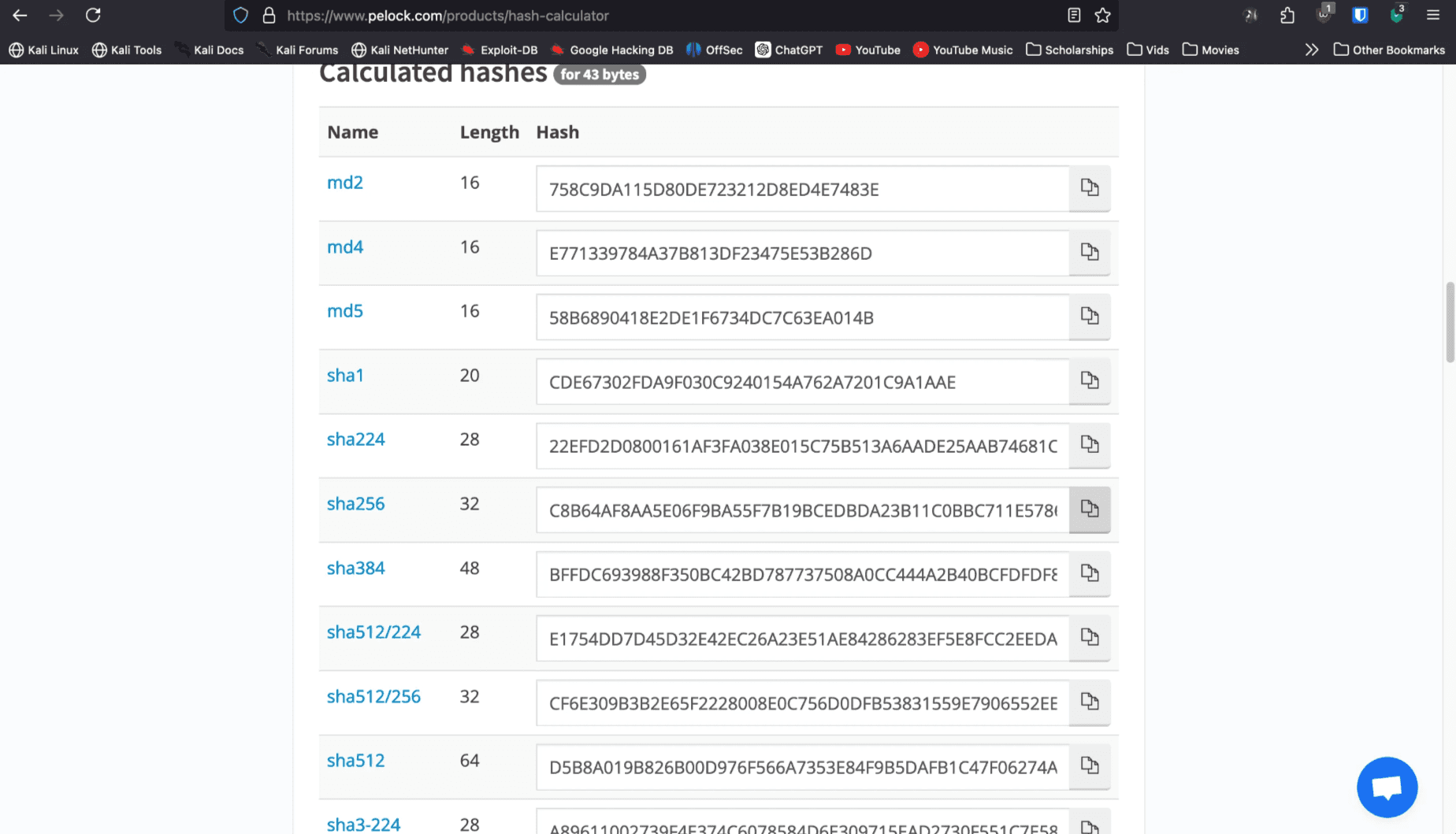Copy the sha512 hash to clipboard
This screenshot has width=1456, height=834.
pyautogui.click(x=1090, y=765)
